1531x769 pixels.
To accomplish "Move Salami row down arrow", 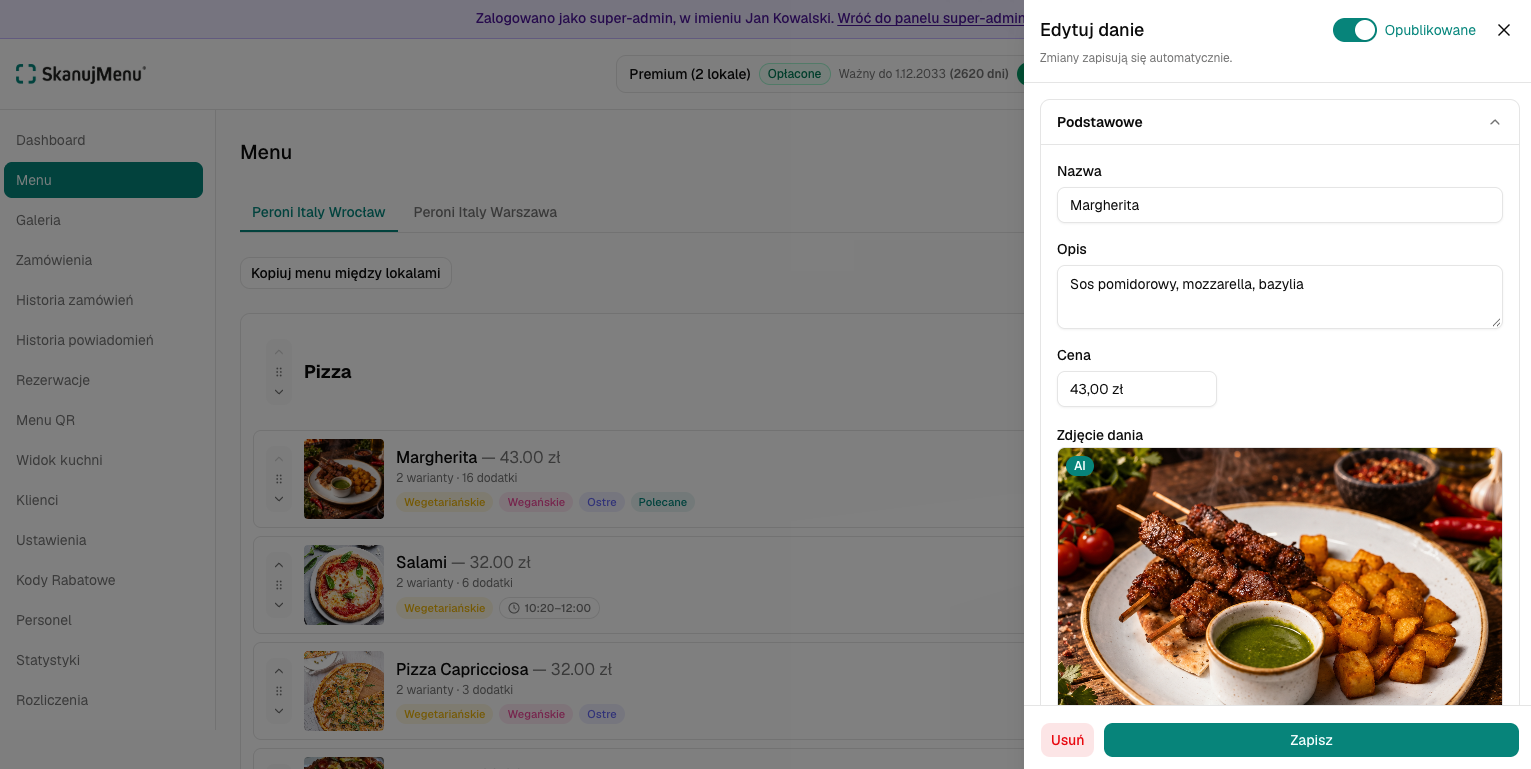I will pyautogui.click(x=279, y=605).
